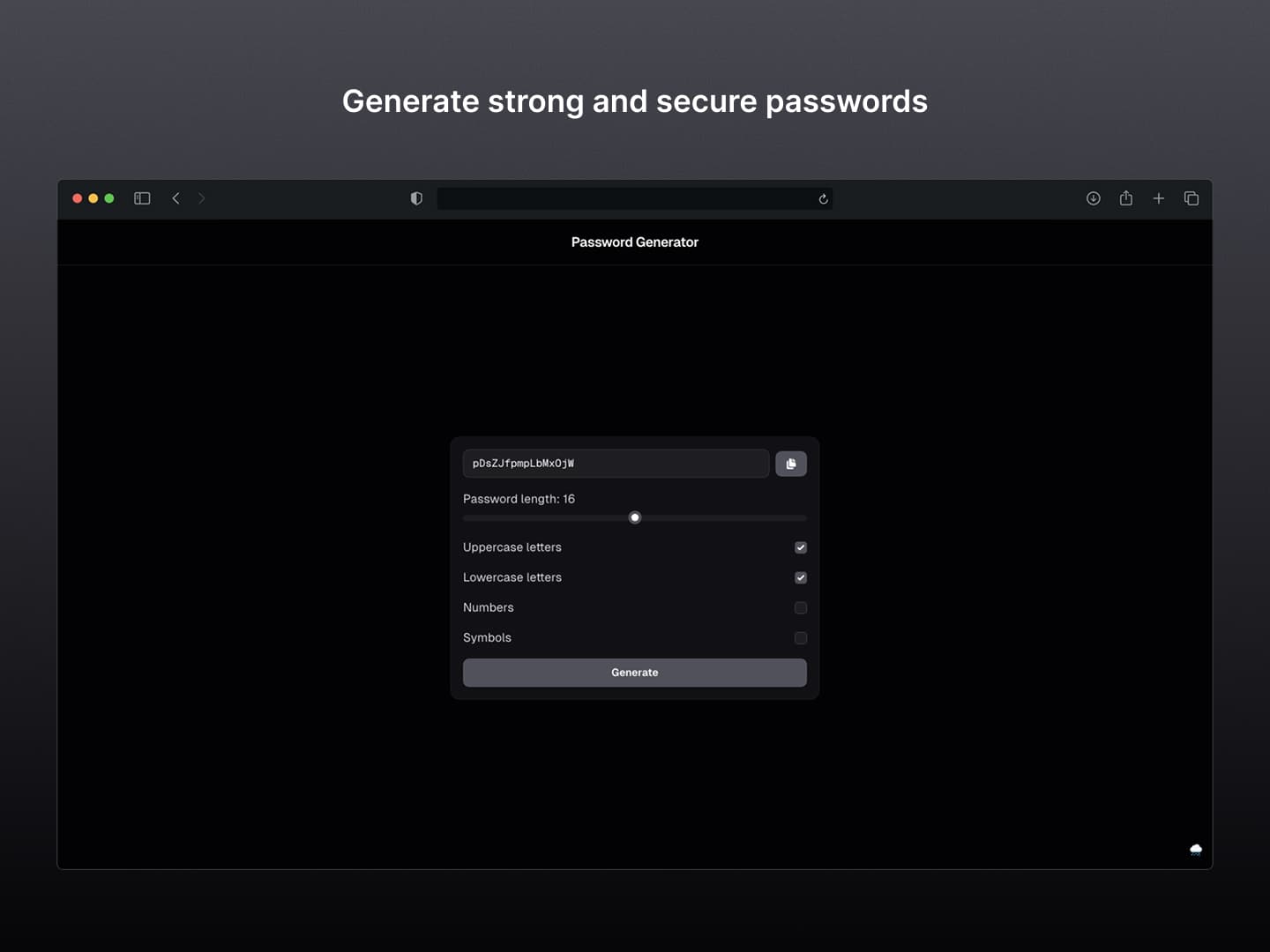The width and height of the screenshot is (1270, 952).
Task: Open the Downloads icon in the toolbar
Action: click(1093, 198)
